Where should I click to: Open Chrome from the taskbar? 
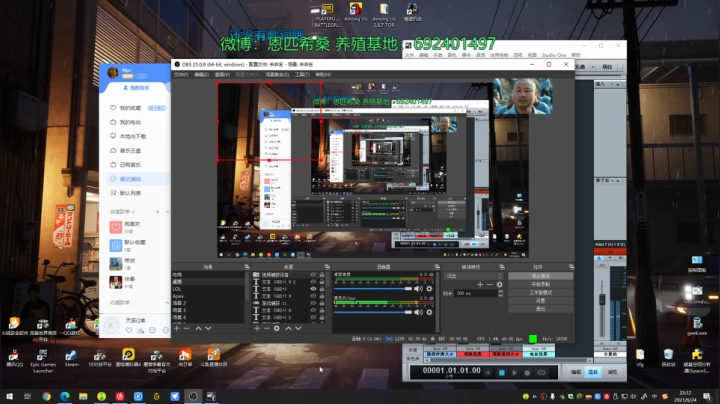pos(46,396)
